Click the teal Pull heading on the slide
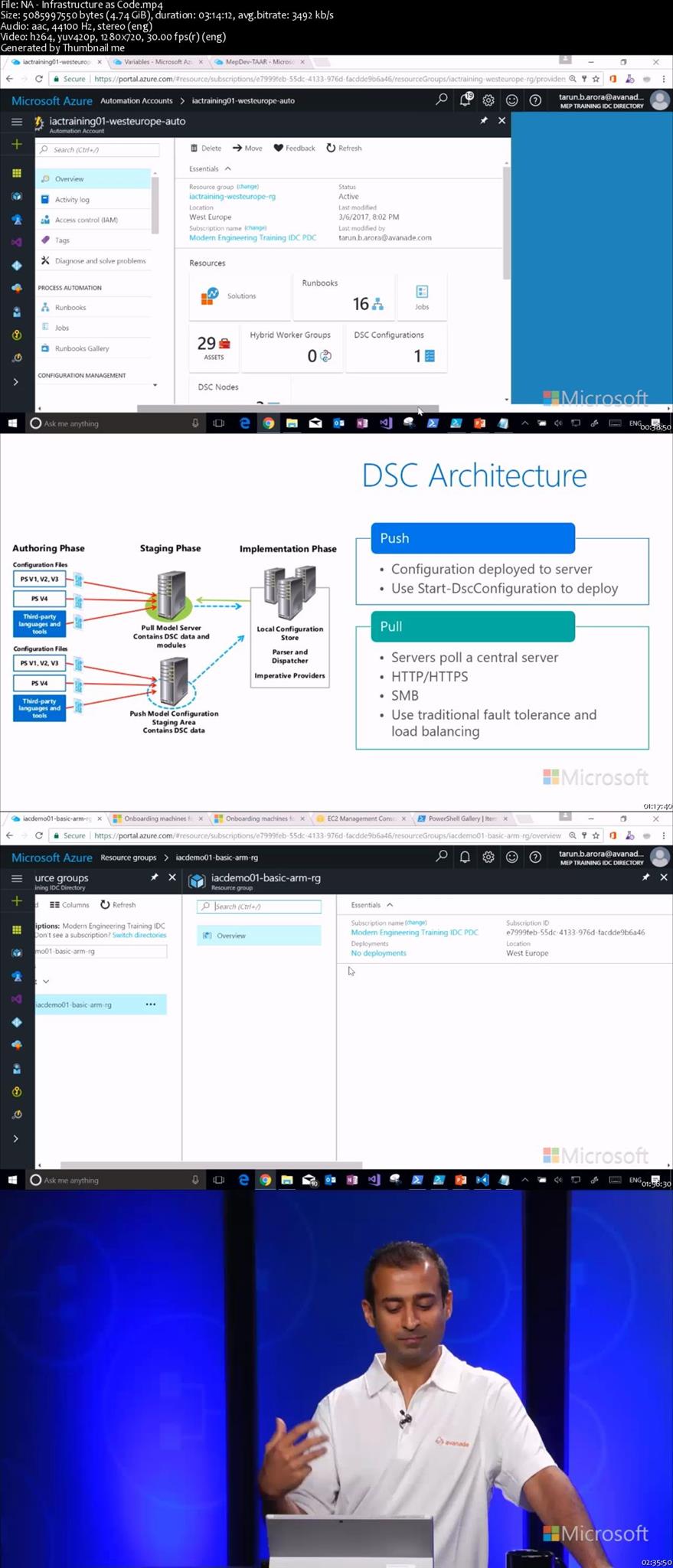This screenshot has height=1568, width=673. point(472,626)
